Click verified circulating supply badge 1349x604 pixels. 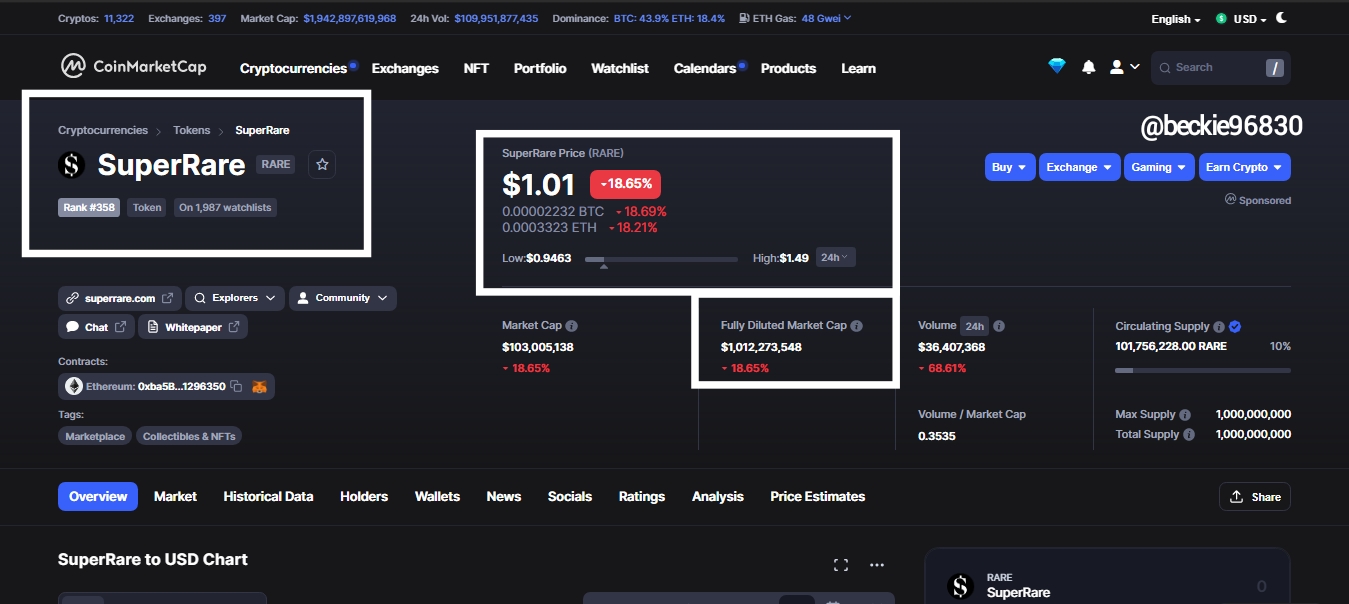pyautogui.click(x=1235, y=327)
